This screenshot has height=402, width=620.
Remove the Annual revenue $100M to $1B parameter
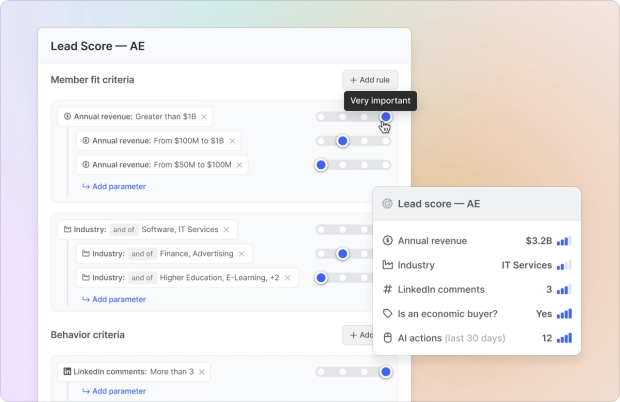tap(232, 141)
